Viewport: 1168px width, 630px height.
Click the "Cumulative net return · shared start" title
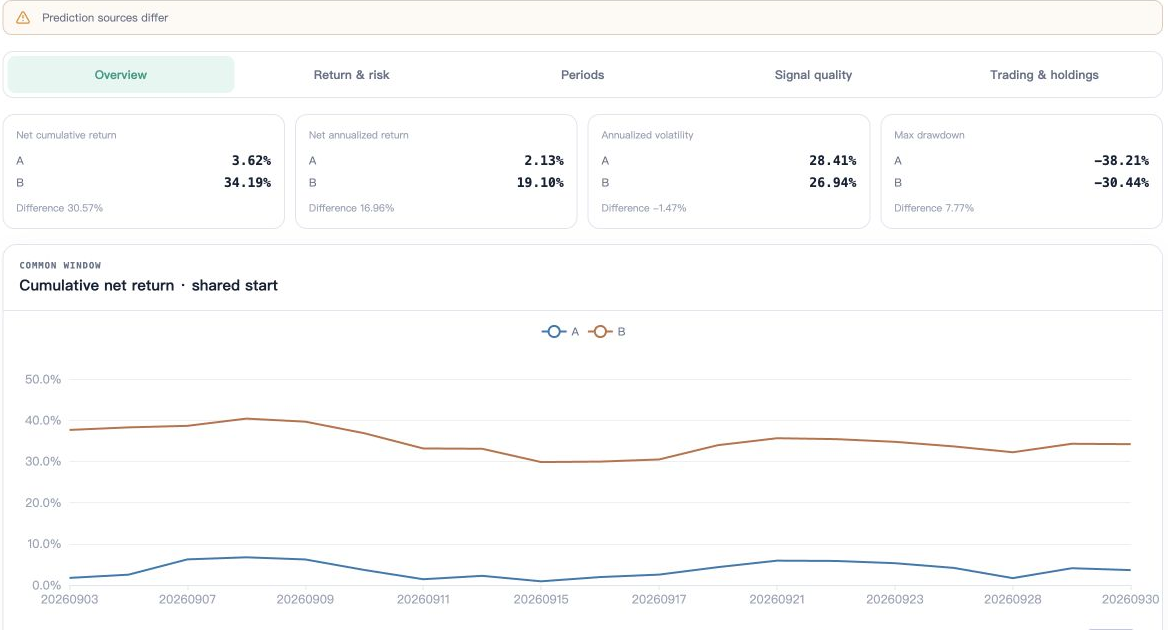click(148, 285)
